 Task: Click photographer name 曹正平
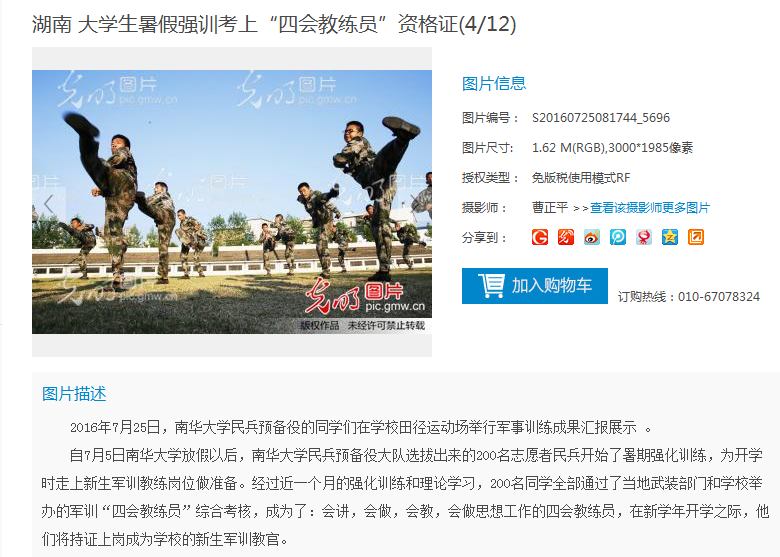(x=550, y=207)
